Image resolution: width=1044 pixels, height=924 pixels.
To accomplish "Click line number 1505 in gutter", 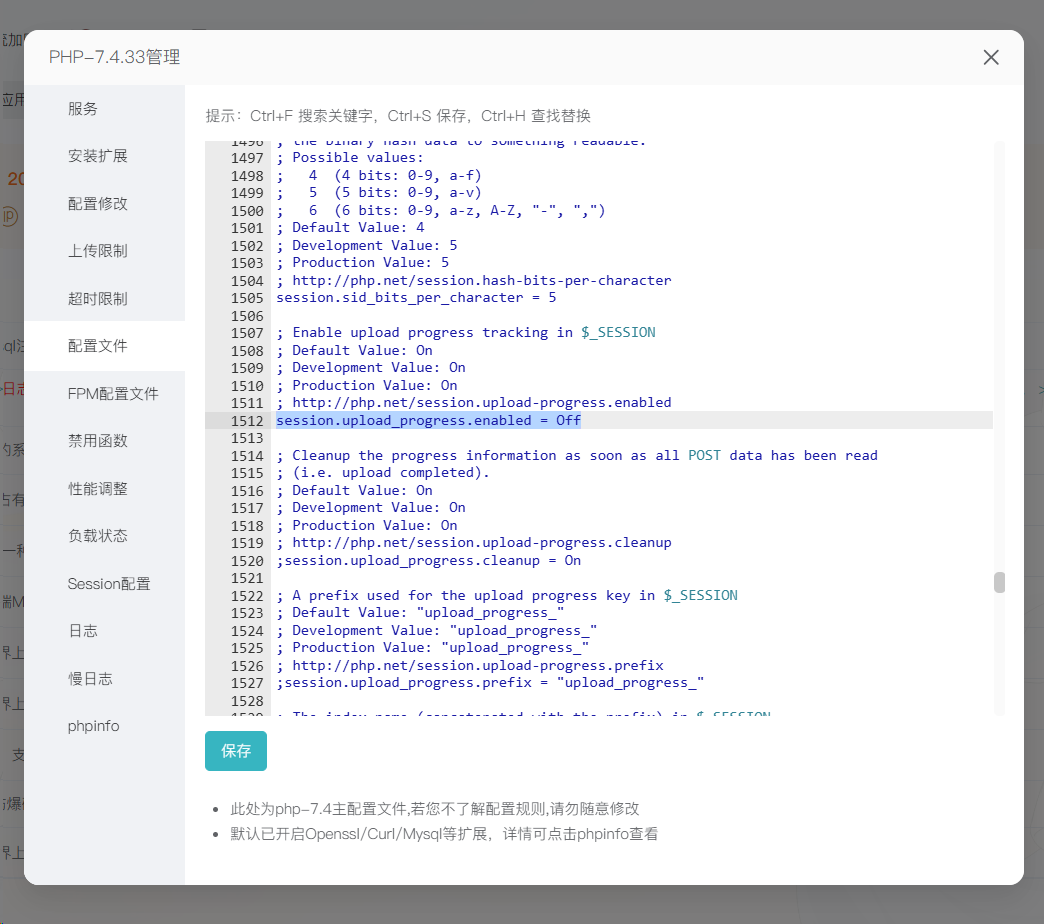I will (x=247, y=298).
